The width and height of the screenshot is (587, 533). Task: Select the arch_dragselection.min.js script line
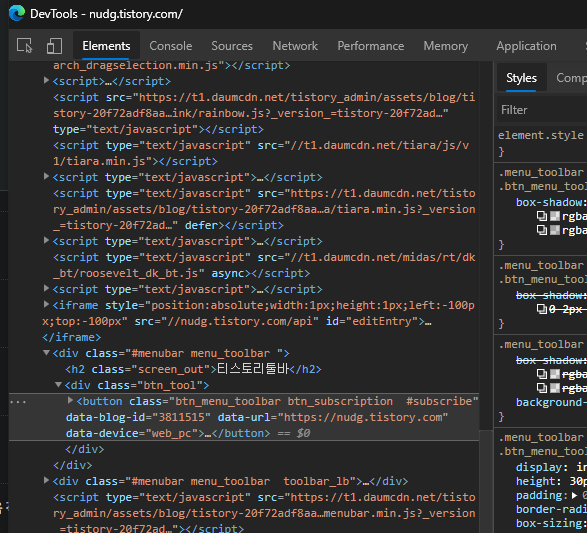pos(171,65)
